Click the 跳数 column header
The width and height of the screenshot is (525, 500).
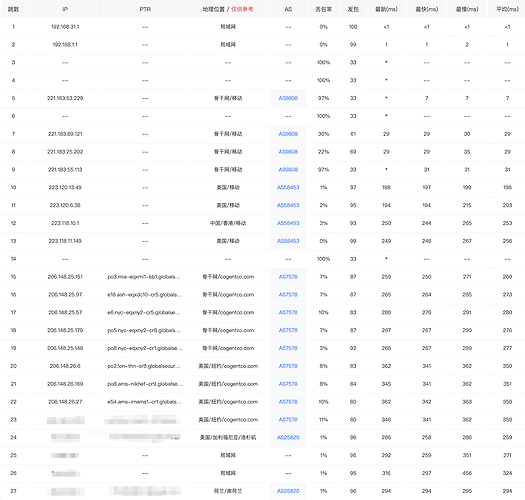point(13,9)
